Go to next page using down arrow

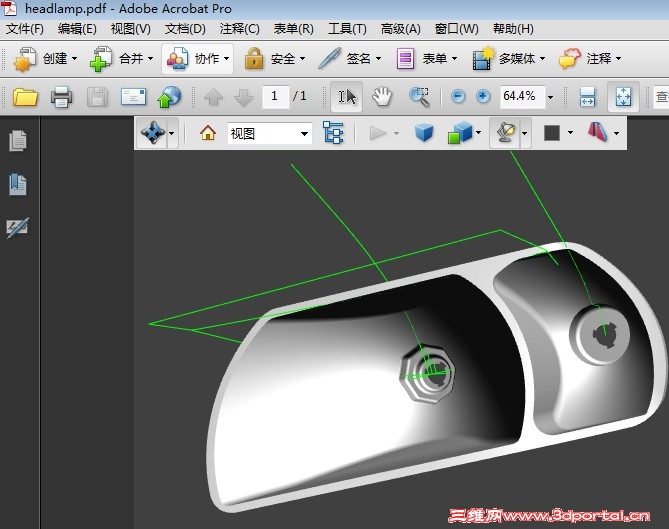coord(244,97)
